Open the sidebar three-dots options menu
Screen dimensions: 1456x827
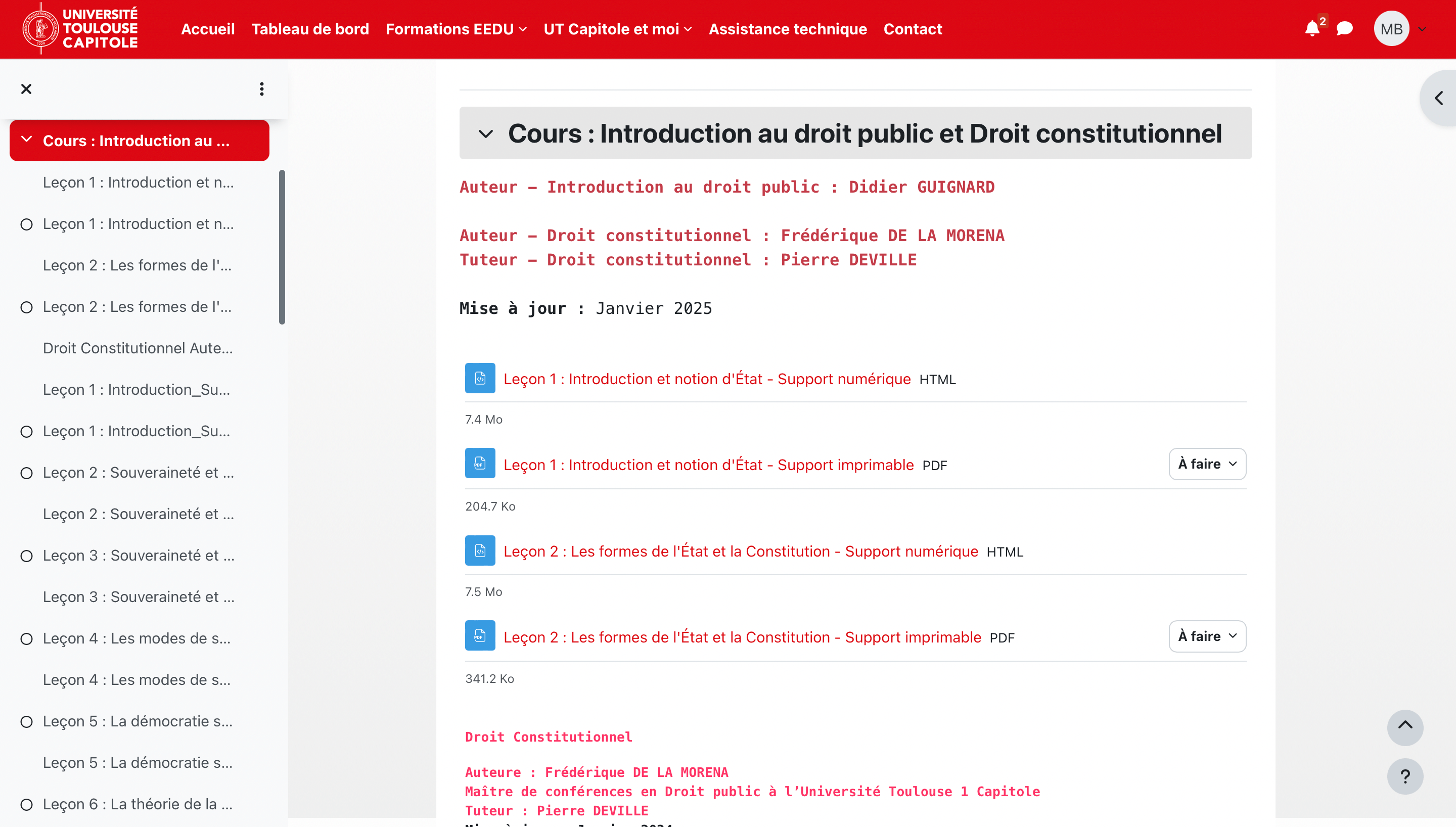(x=262, y=89)
